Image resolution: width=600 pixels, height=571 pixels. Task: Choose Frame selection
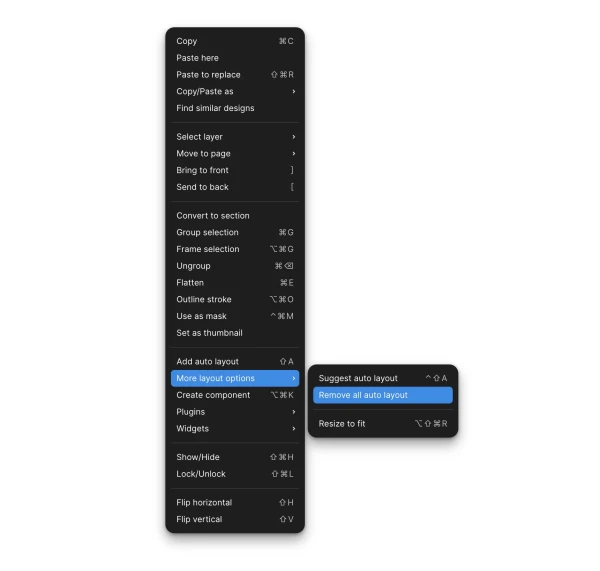tap(235, 249)
